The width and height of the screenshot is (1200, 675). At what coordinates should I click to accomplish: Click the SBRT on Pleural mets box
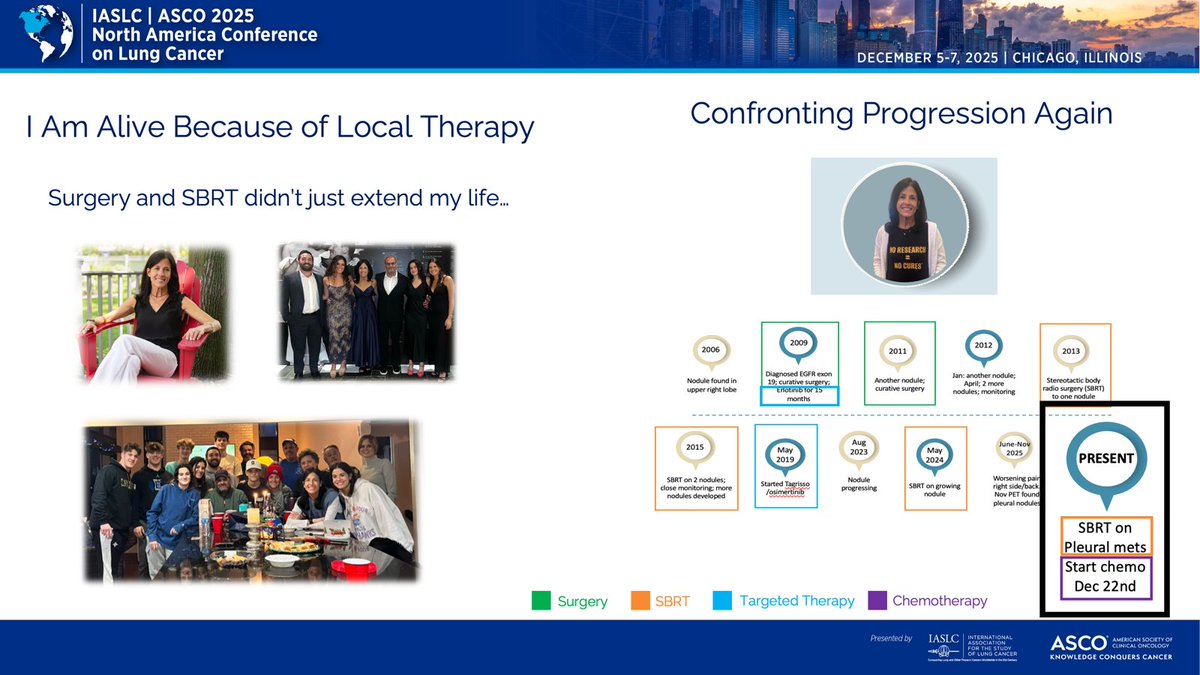coord(1105,536)
